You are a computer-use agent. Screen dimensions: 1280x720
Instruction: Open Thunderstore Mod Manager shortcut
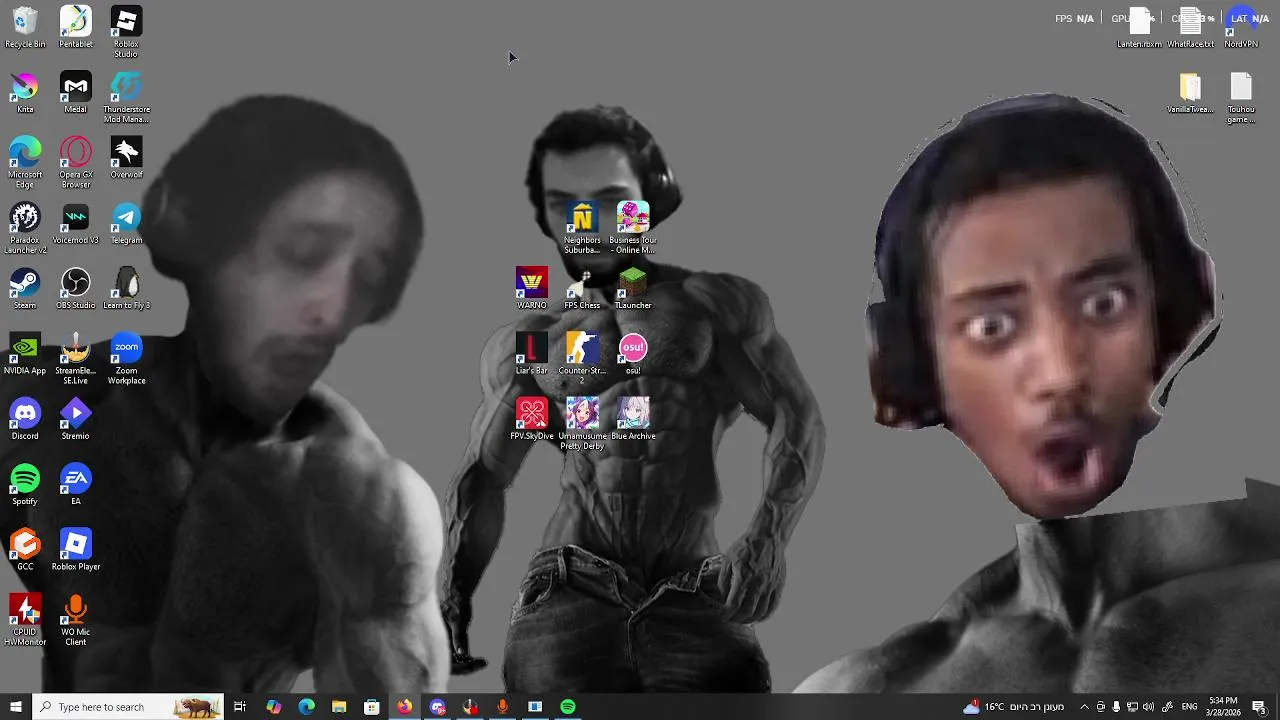(126, 98)
